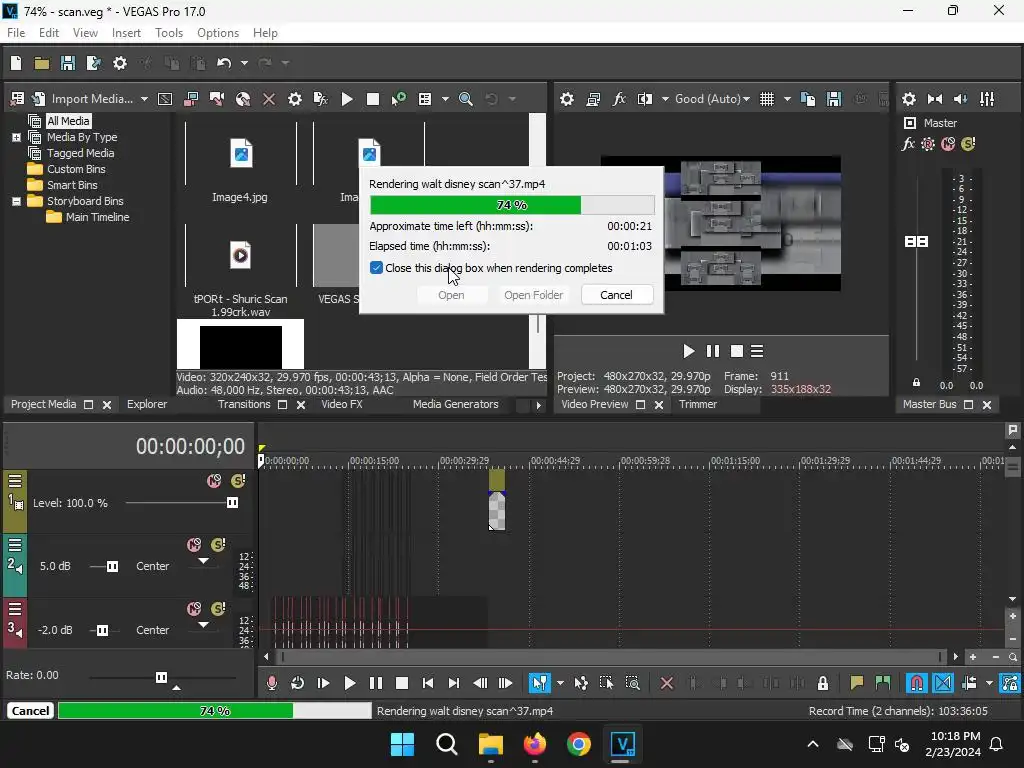Switch to the Media Generators tab
The image size is (1024, 768).
pos(455,404)
